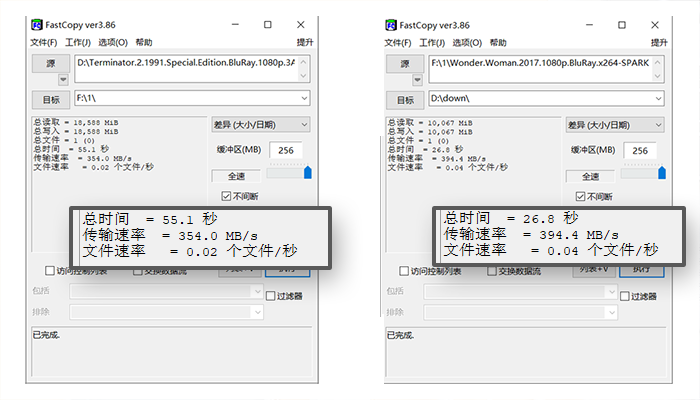700x400 pixels.
Task: Click 总读取 = 18,588 MiB line
Action: (76, 122)
